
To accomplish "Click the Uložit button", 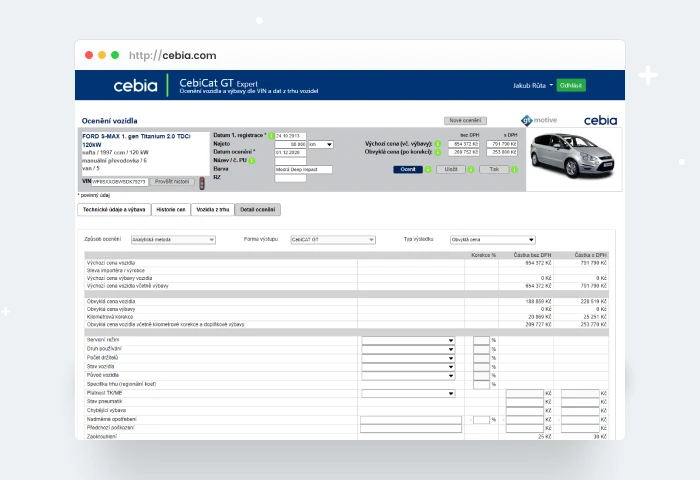I will click(x=451, y=169).
